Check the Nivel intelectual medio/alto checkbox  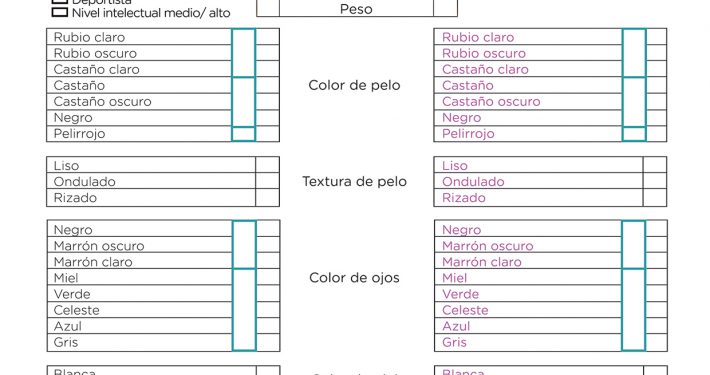pos(60,12)
